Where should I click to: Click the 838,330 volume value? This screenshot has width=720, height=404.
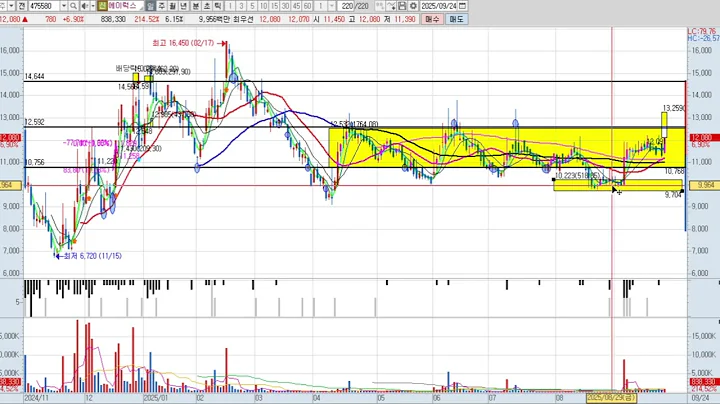click(x=113, y=19)
